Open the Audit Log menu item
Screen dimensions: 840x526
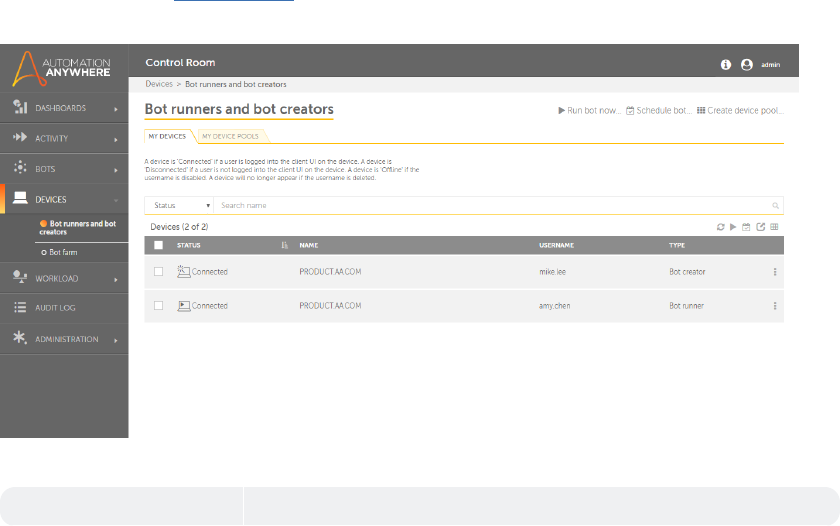pyautogui.click(x=55, y=308)
